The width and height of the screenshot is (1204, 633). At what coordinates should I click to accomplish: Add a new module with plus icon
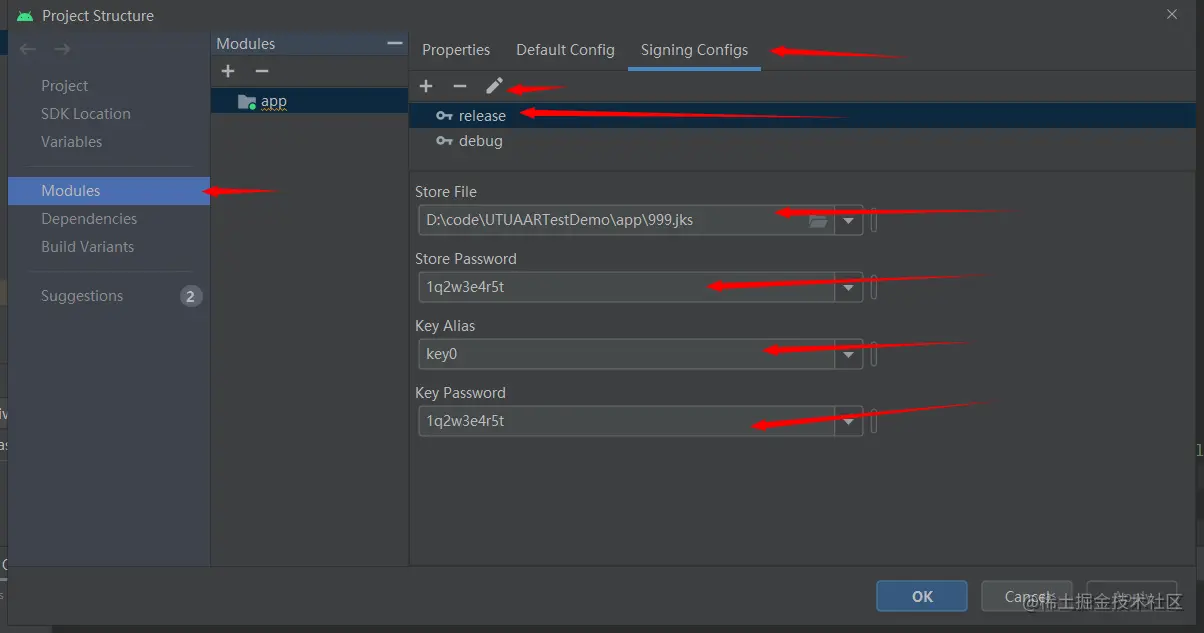click(x=228, y=71)
